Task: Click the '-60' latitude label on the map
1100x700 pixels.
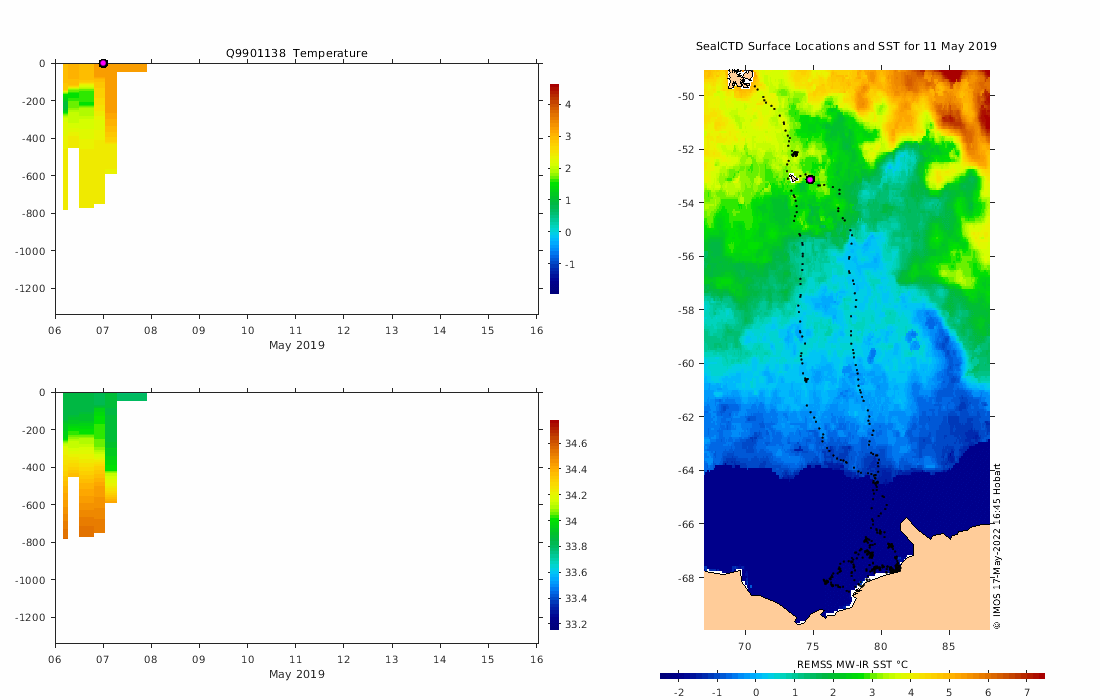Action: pos(686,363)
